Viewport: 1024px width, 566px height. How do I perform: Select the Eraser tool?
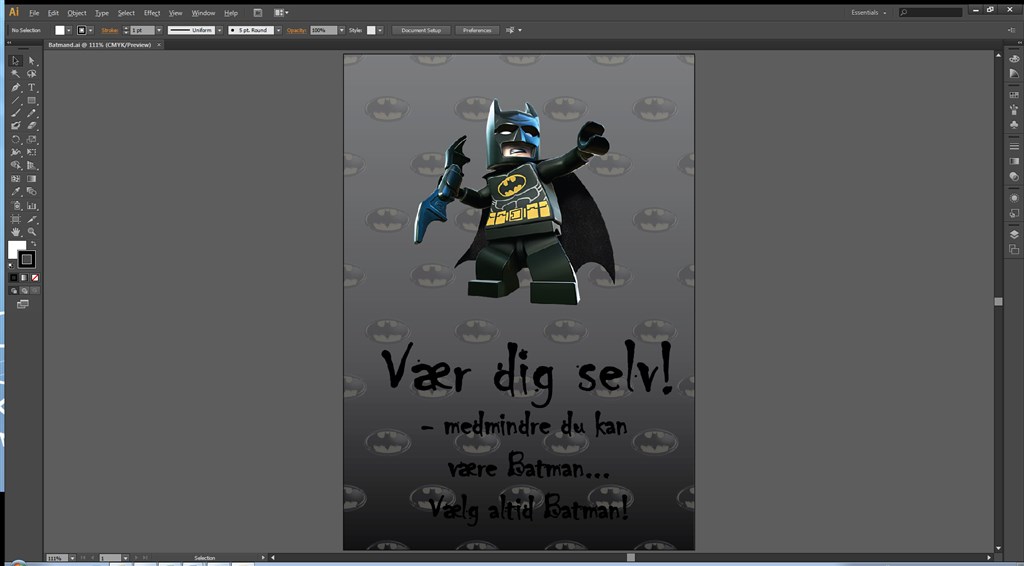[31, 126]
